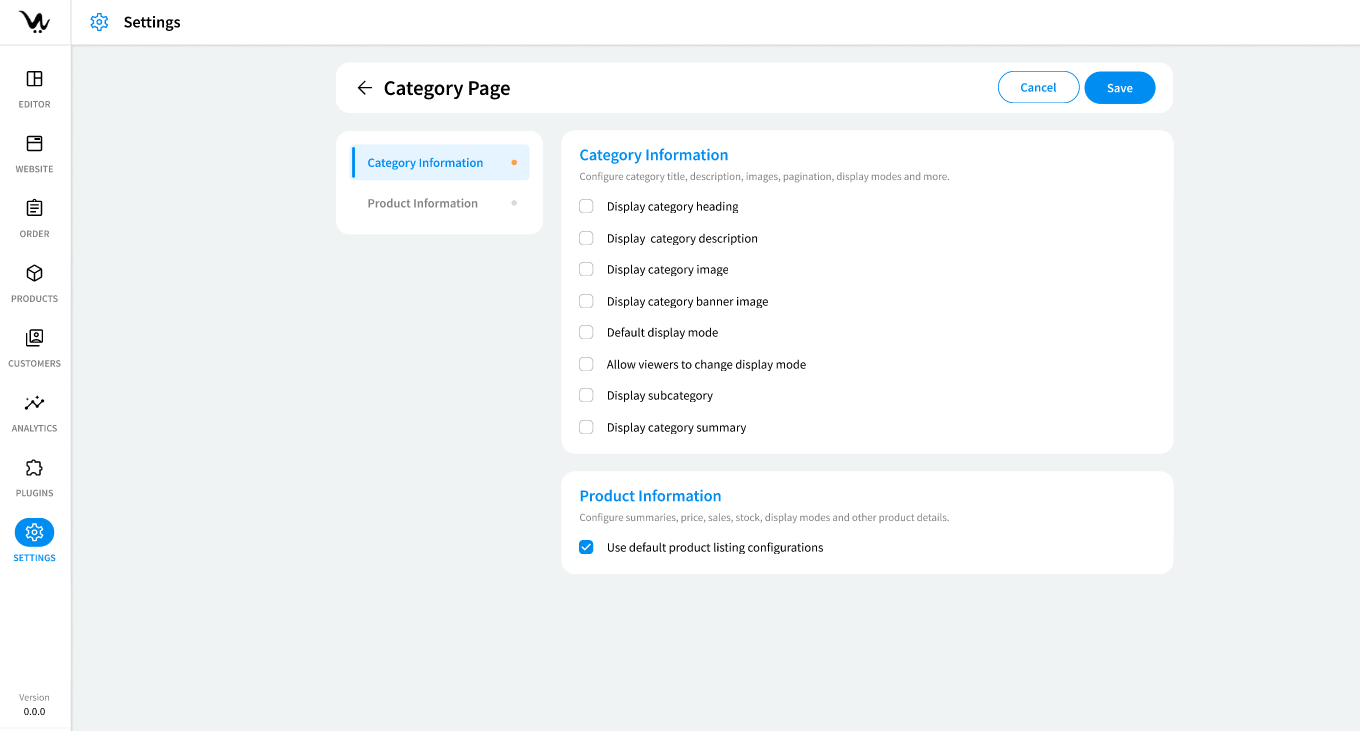The image size is (1360, 731).
Task: Open the Plugins puzzle icon
Action: (34, 468)
